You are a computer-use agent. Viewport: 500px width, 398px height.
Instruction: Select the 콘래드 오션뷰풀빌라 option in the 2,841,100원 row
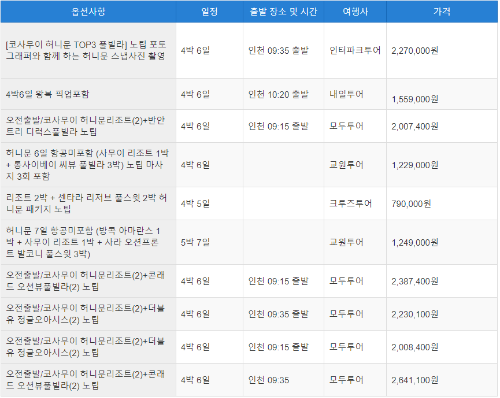85,380
